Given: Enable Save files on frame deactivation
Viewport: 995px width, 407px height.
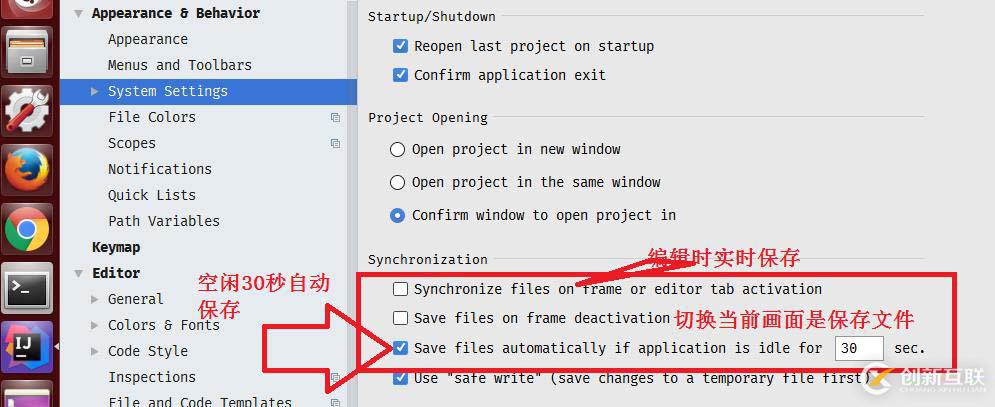Looking at the screenshot, I should [401, 318].
